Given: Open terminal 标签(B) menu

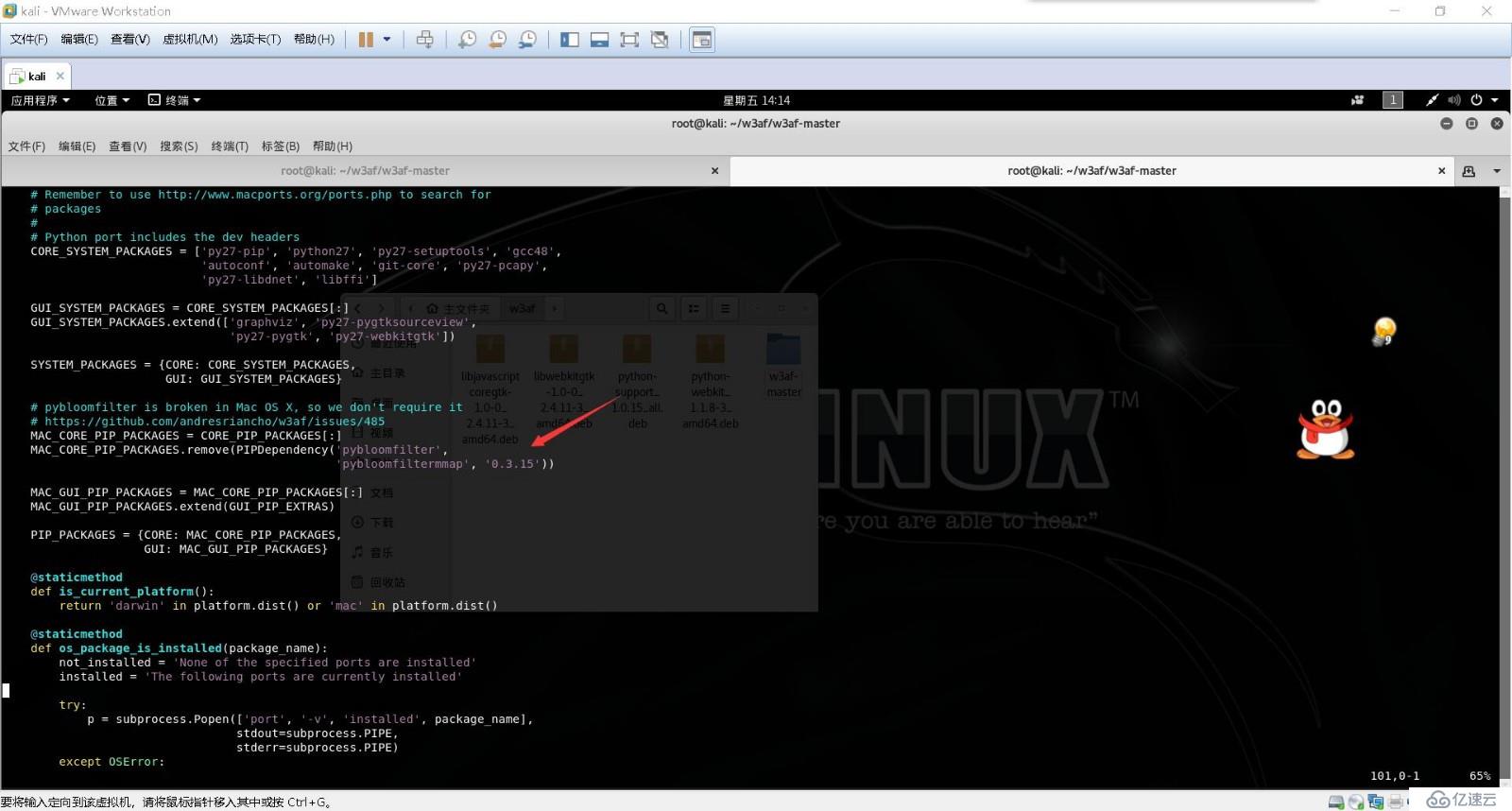Looking at the screenshot, I should pos(281,147).
